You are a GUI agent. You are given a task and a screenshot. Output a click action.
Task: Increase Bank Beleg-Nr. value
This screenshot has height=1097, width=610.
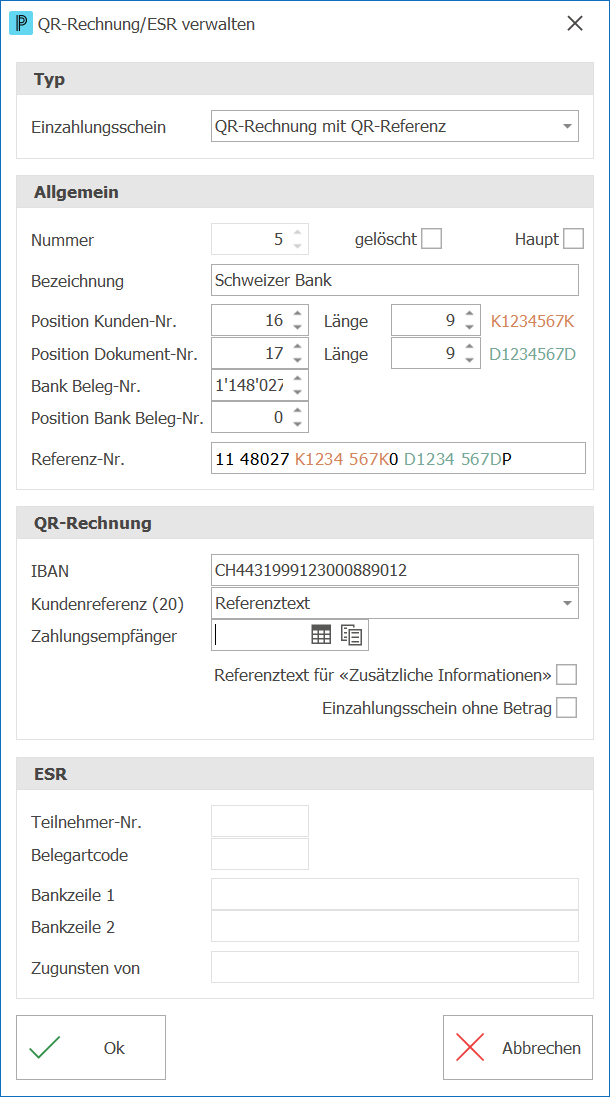click(297, 378)
